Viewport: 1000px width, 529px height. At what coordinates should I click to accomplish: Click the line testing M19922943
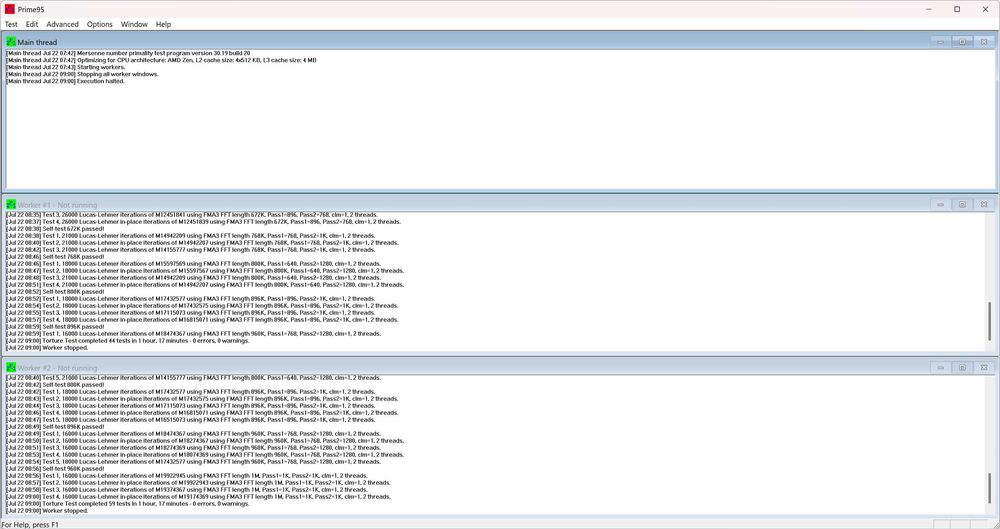pos(198,482)
